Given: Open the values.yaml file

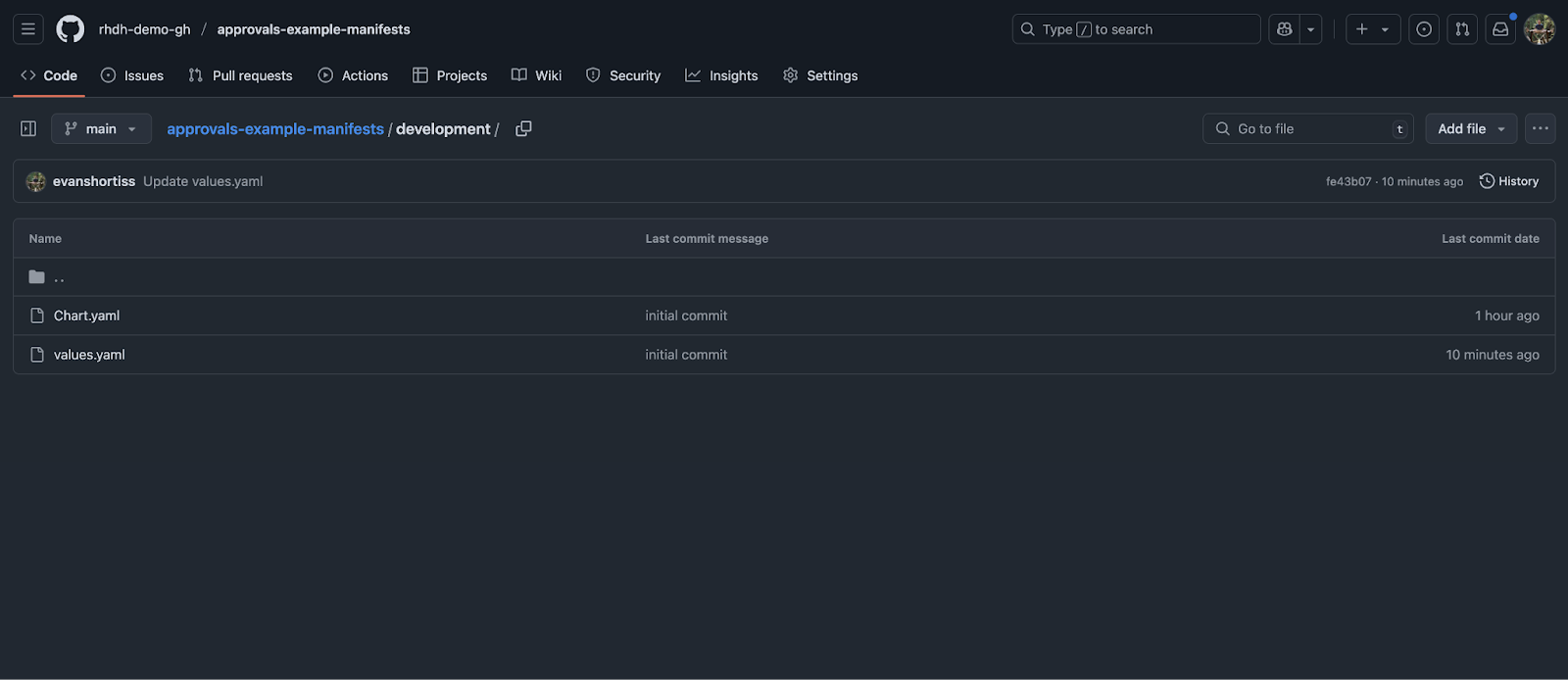Looking at the screenshot, I should pyautogui.click(x=89, y=355).
